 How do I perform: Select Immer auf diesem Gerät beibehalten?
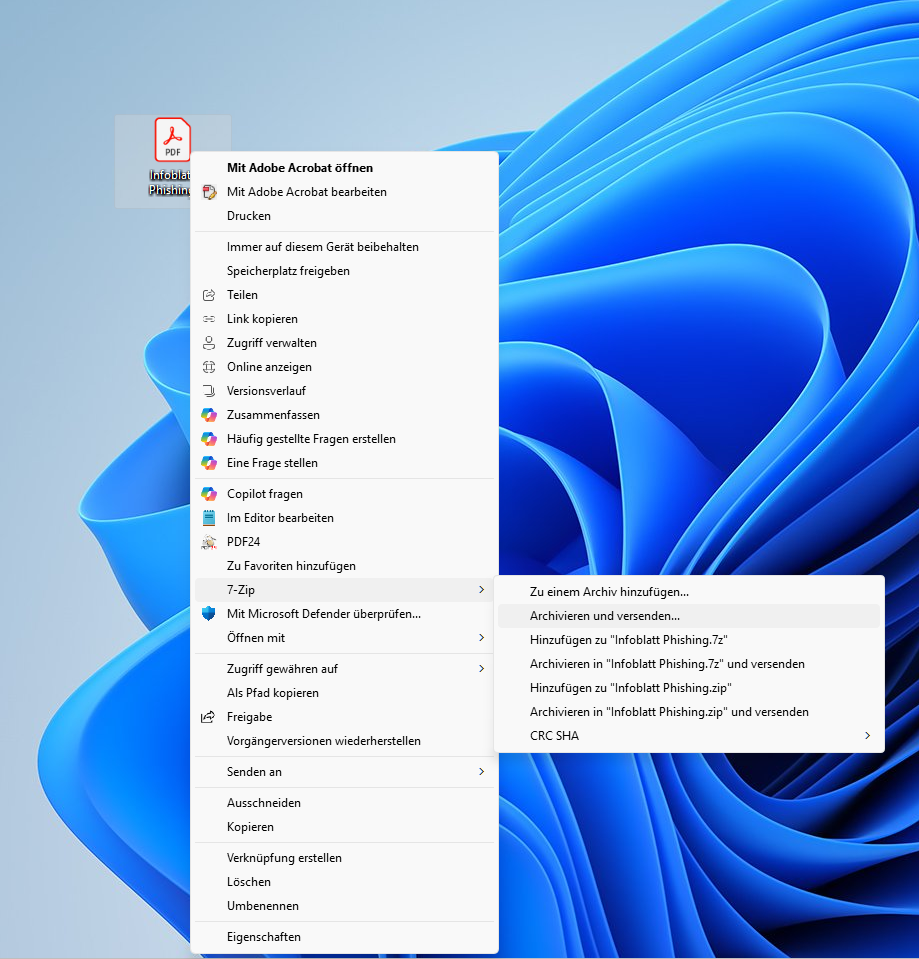[344, 246]
